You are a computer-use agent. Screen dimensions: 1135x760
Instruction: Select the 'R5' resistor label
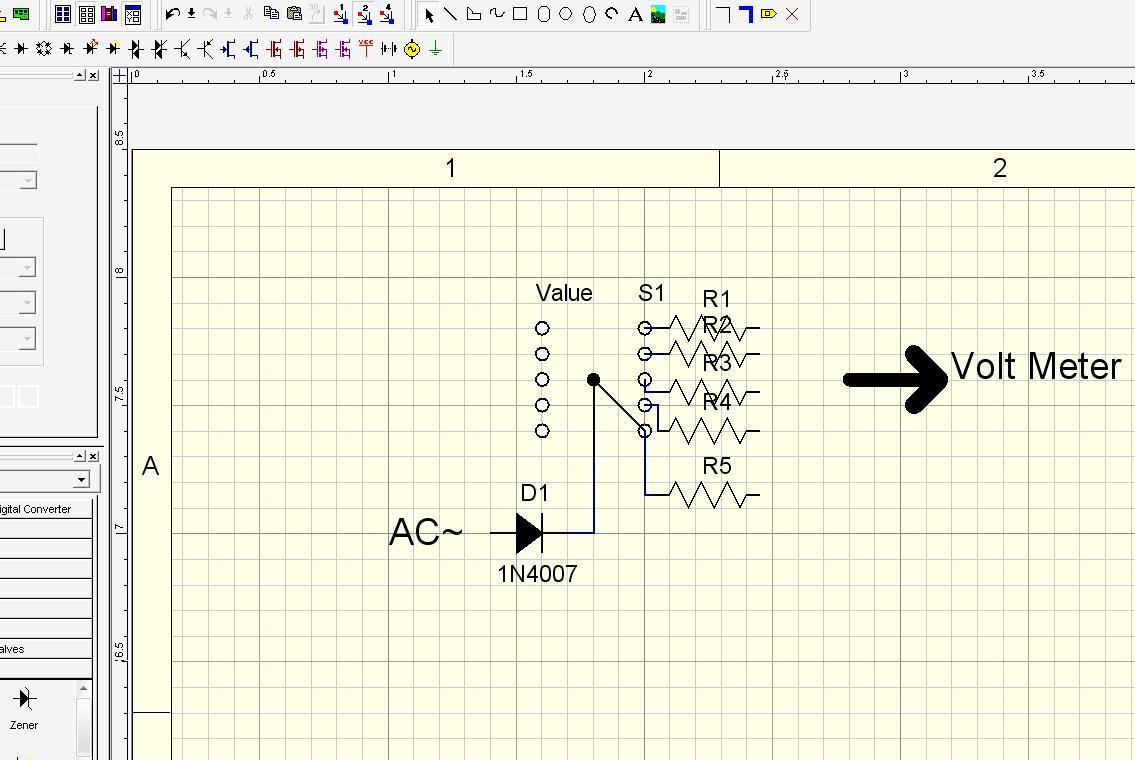tap(717, 466)
